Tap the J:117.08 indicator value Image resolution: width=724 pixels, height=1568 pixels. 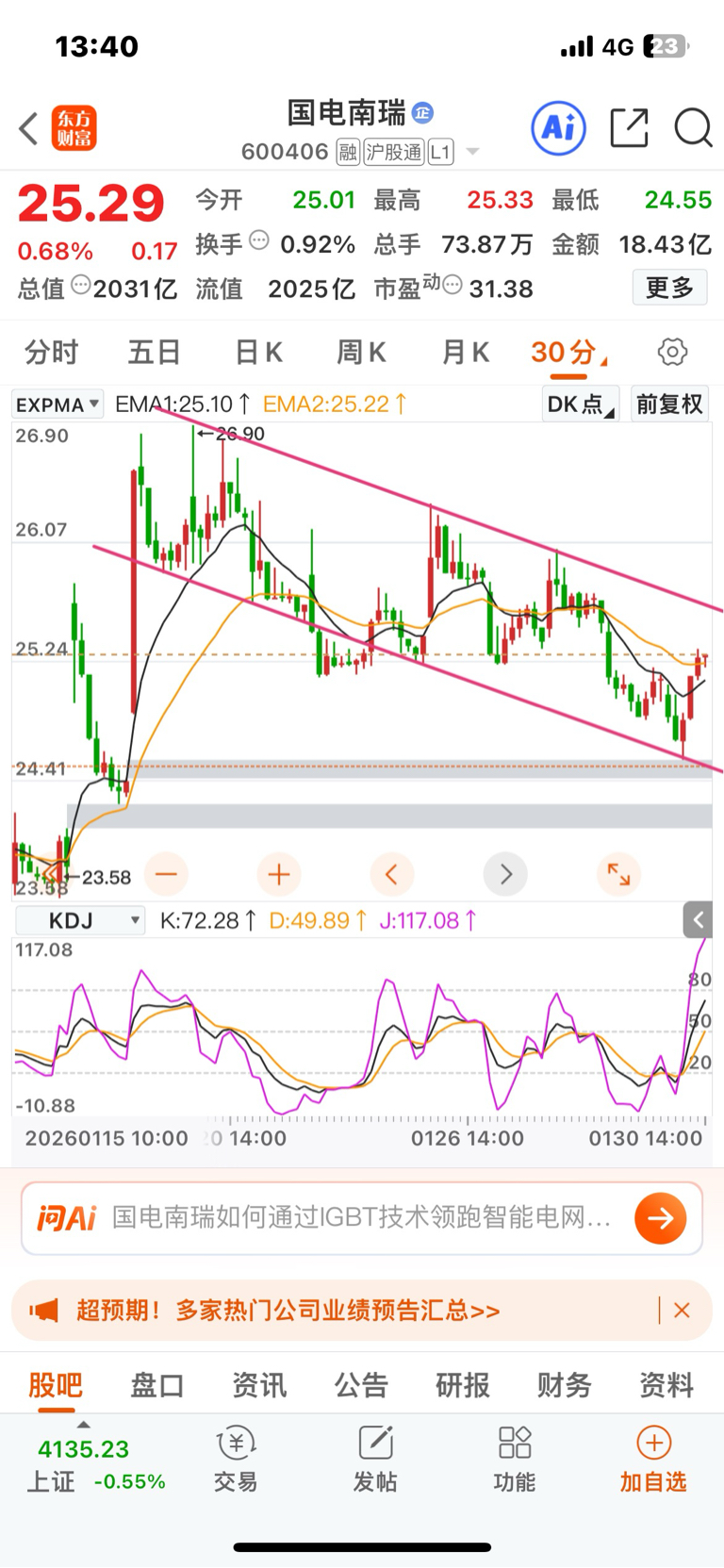(429, 920)
